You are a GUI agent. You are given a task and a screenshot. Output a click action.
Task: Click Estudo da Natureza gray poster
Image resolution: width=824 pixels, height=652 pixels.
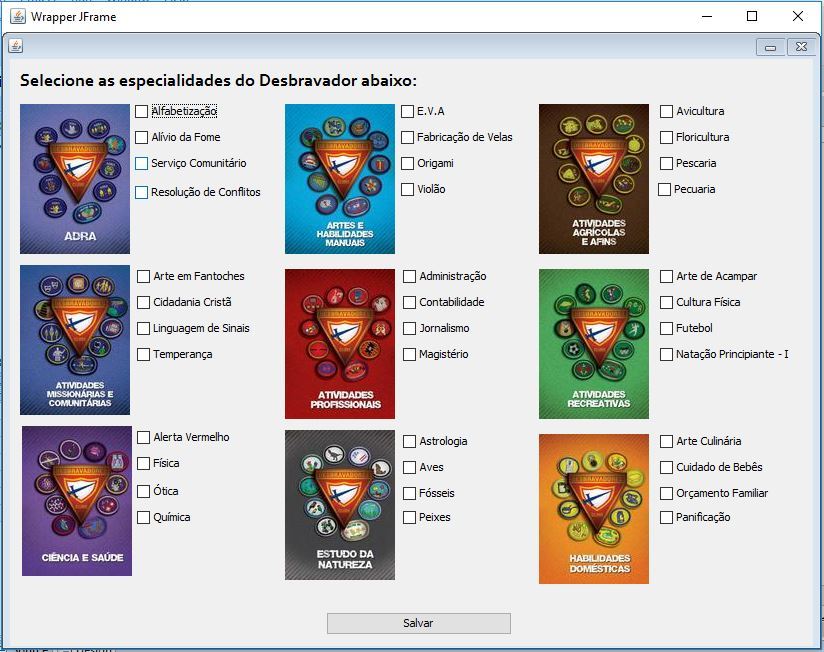339,505
